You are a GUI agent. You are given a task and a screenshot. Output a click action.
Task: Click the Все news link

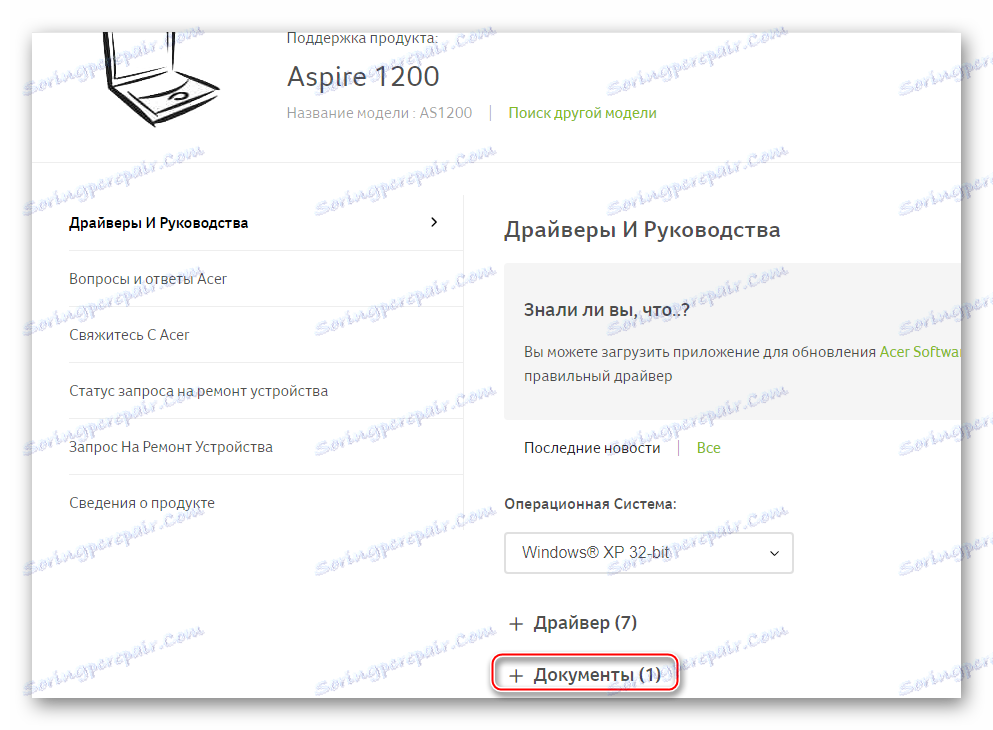click(x=708, y=448)
